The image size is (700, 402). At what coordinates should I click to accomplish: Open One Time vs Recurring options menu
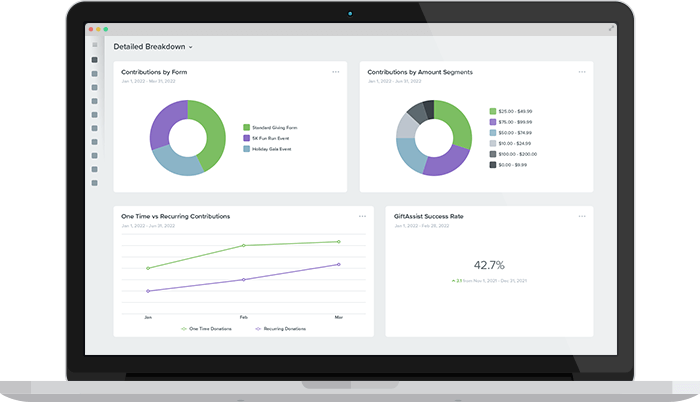click(x=362, y=216)
